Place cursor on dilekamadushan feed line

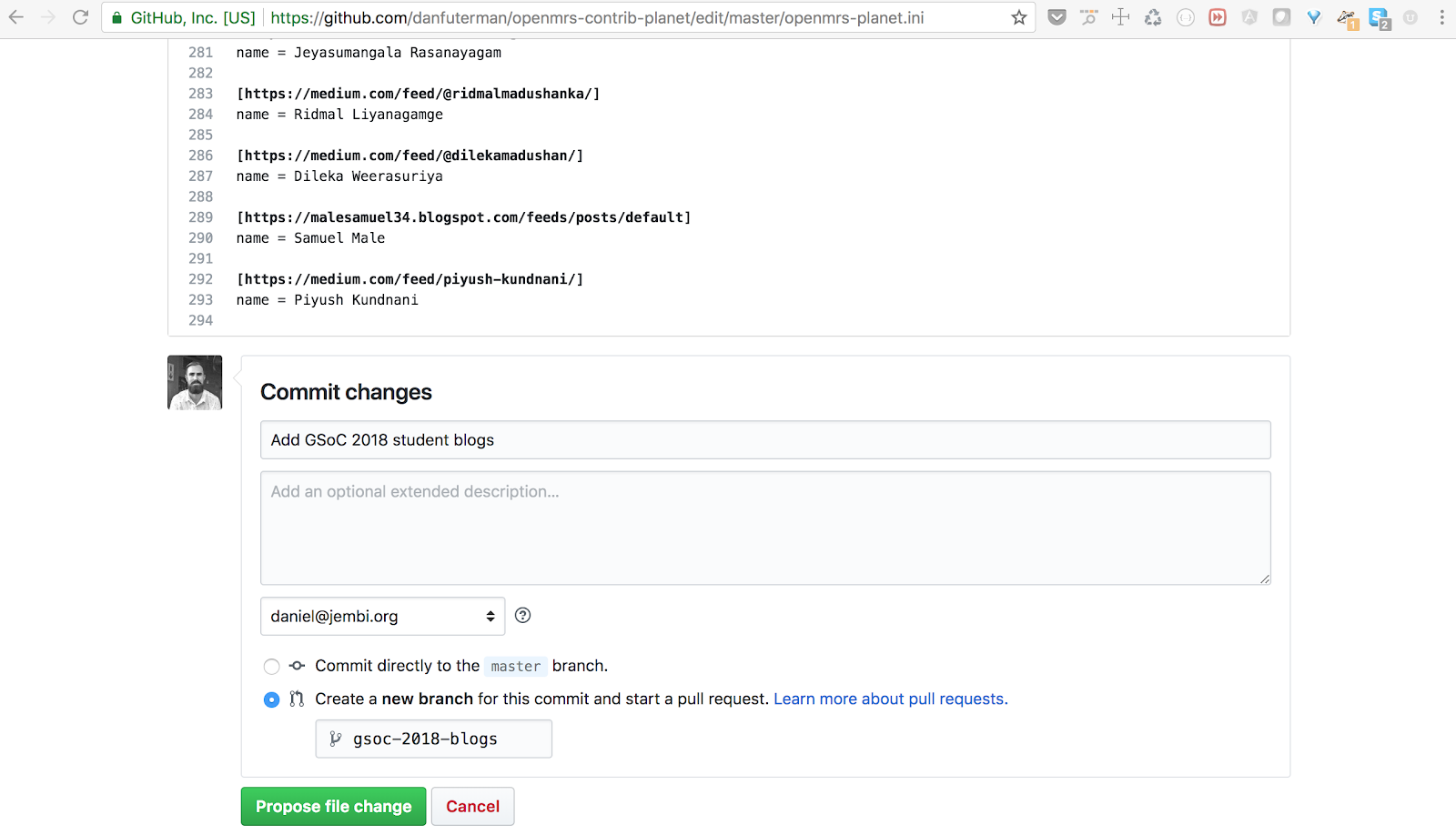(x=409, y=156)
